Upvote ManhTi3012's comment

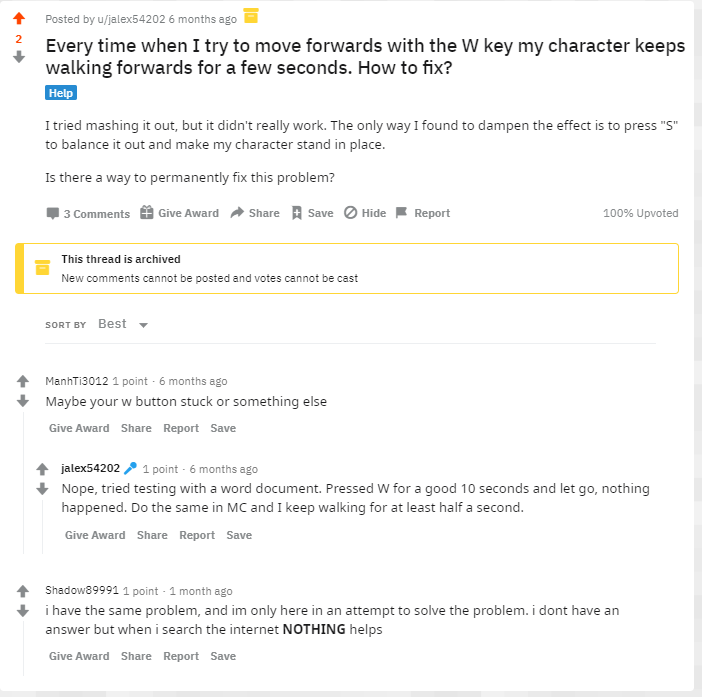pyautogui.click(x=22, y=382)
